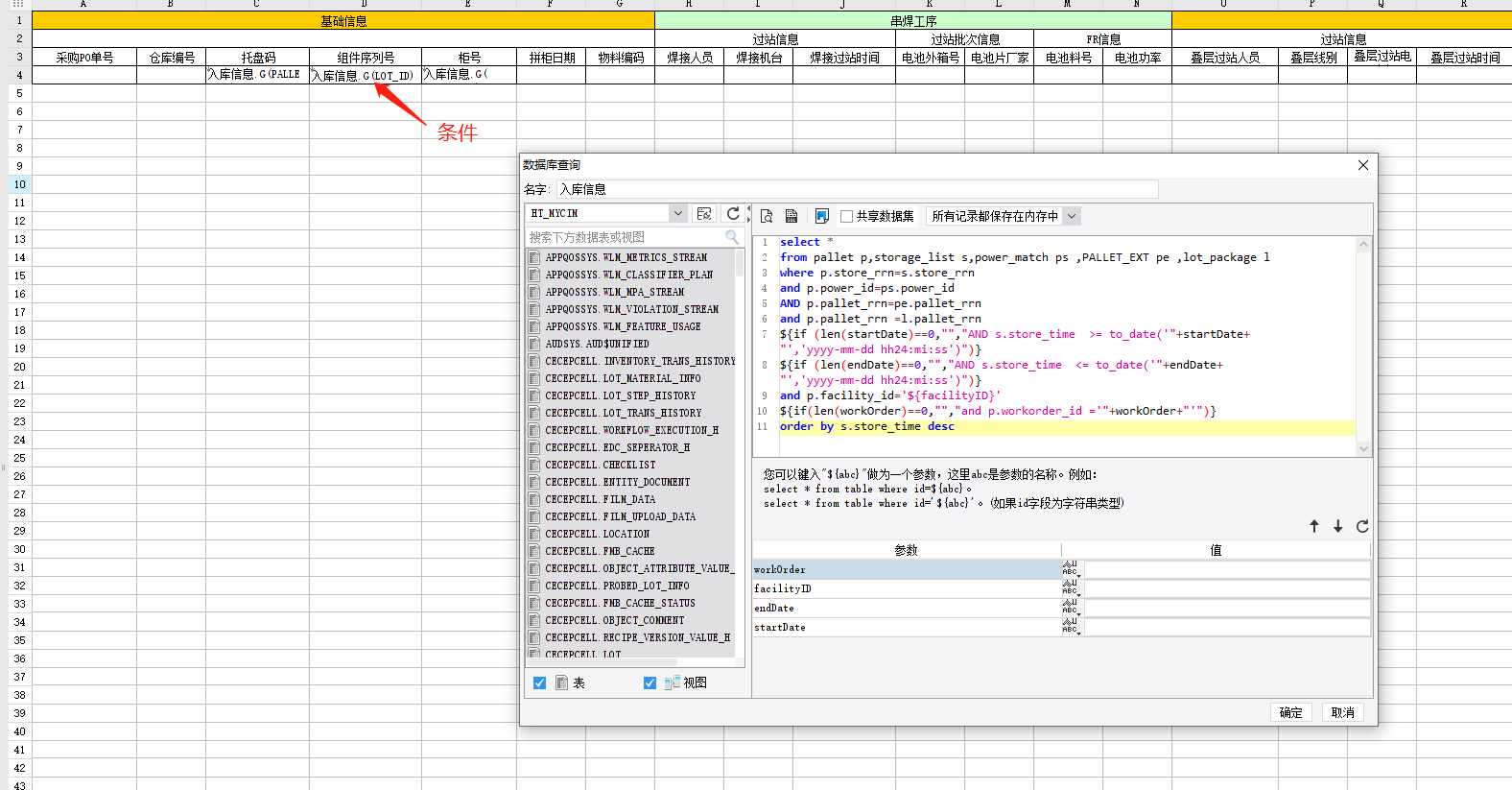Viewport: 1512px width, 790px height.
Task: Move the parameter down with the down arrow
Action: coord(1337,526)
